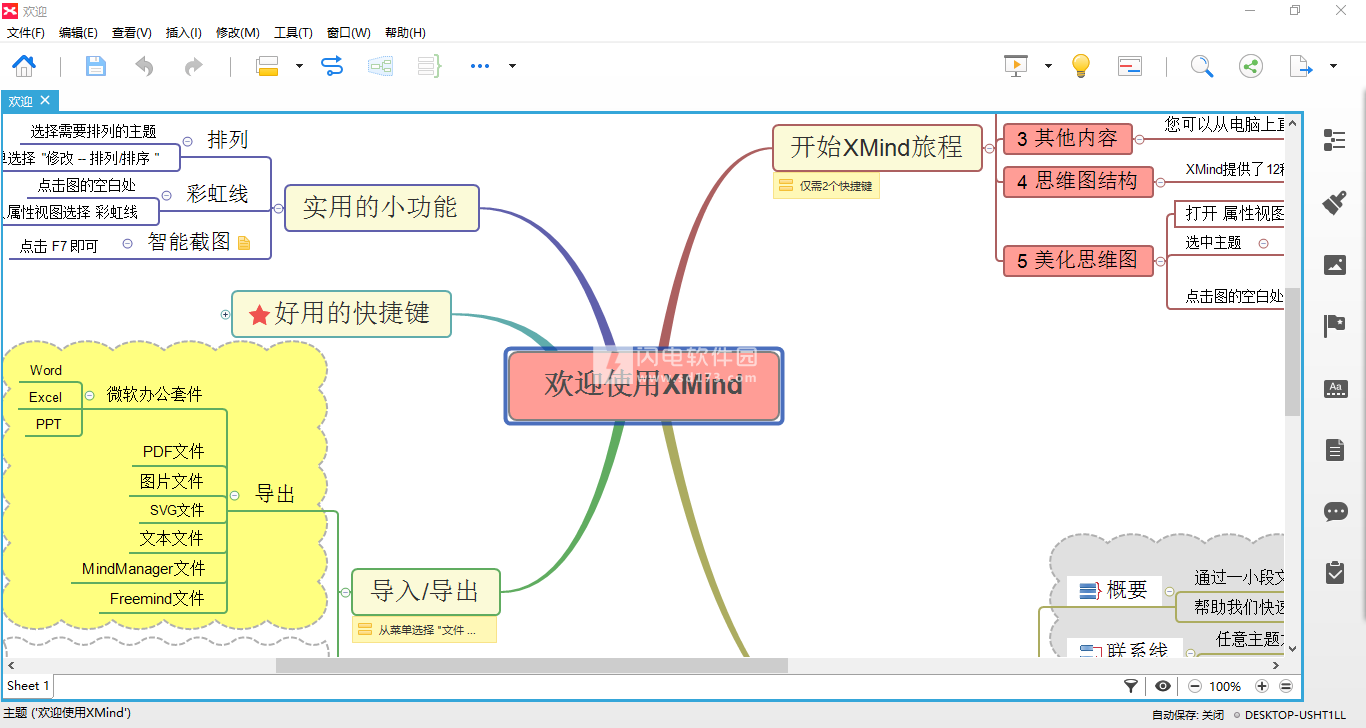Share the mind map
Viewport: 1366px width, 728px height.
(x=1250, y=66)
